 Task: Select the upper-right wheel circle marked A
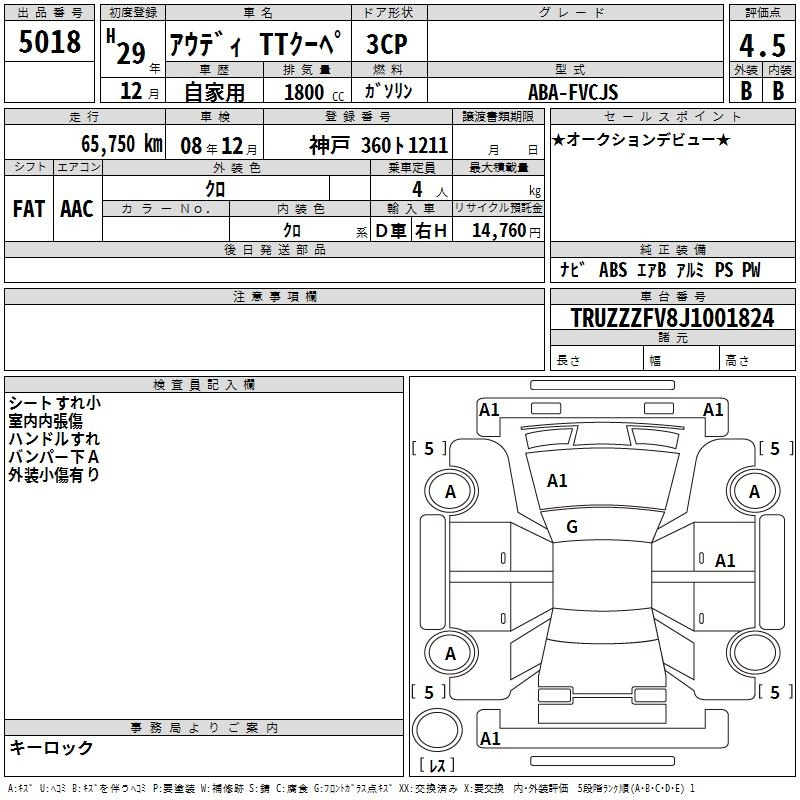pyautogui.click(x=754, y=491)
